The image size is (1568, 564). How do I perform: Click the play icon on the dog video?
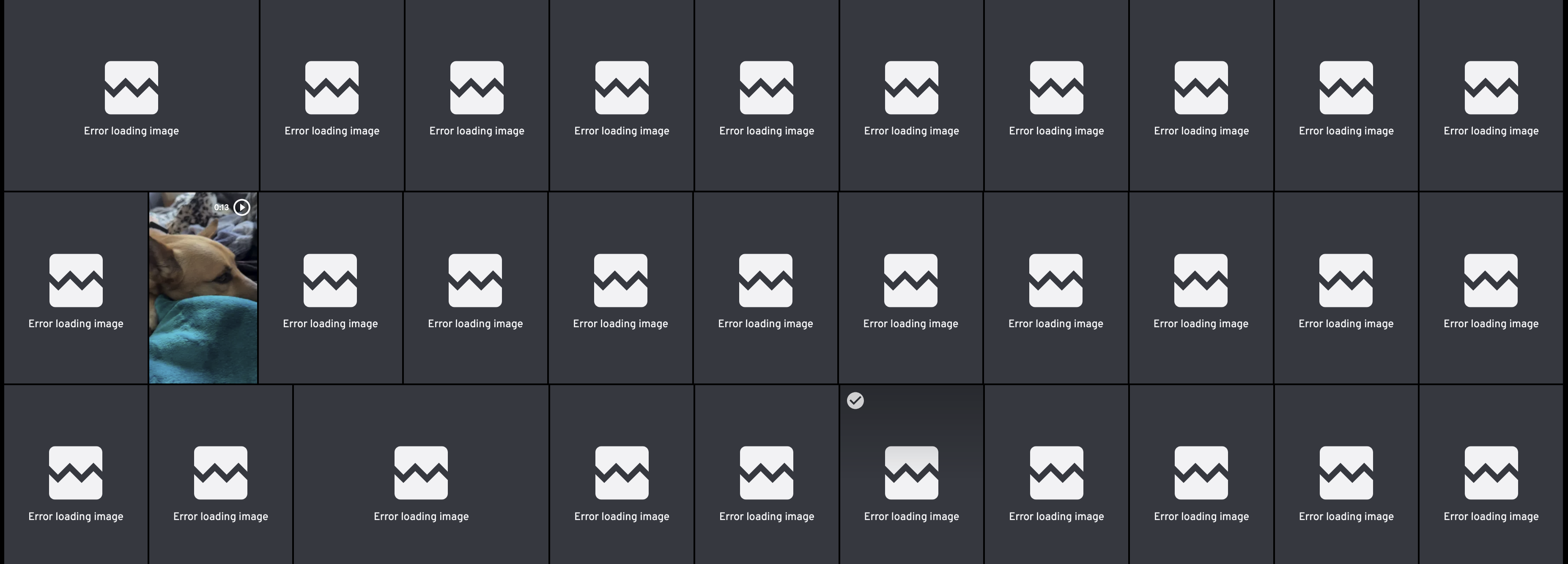click(241, 208)
